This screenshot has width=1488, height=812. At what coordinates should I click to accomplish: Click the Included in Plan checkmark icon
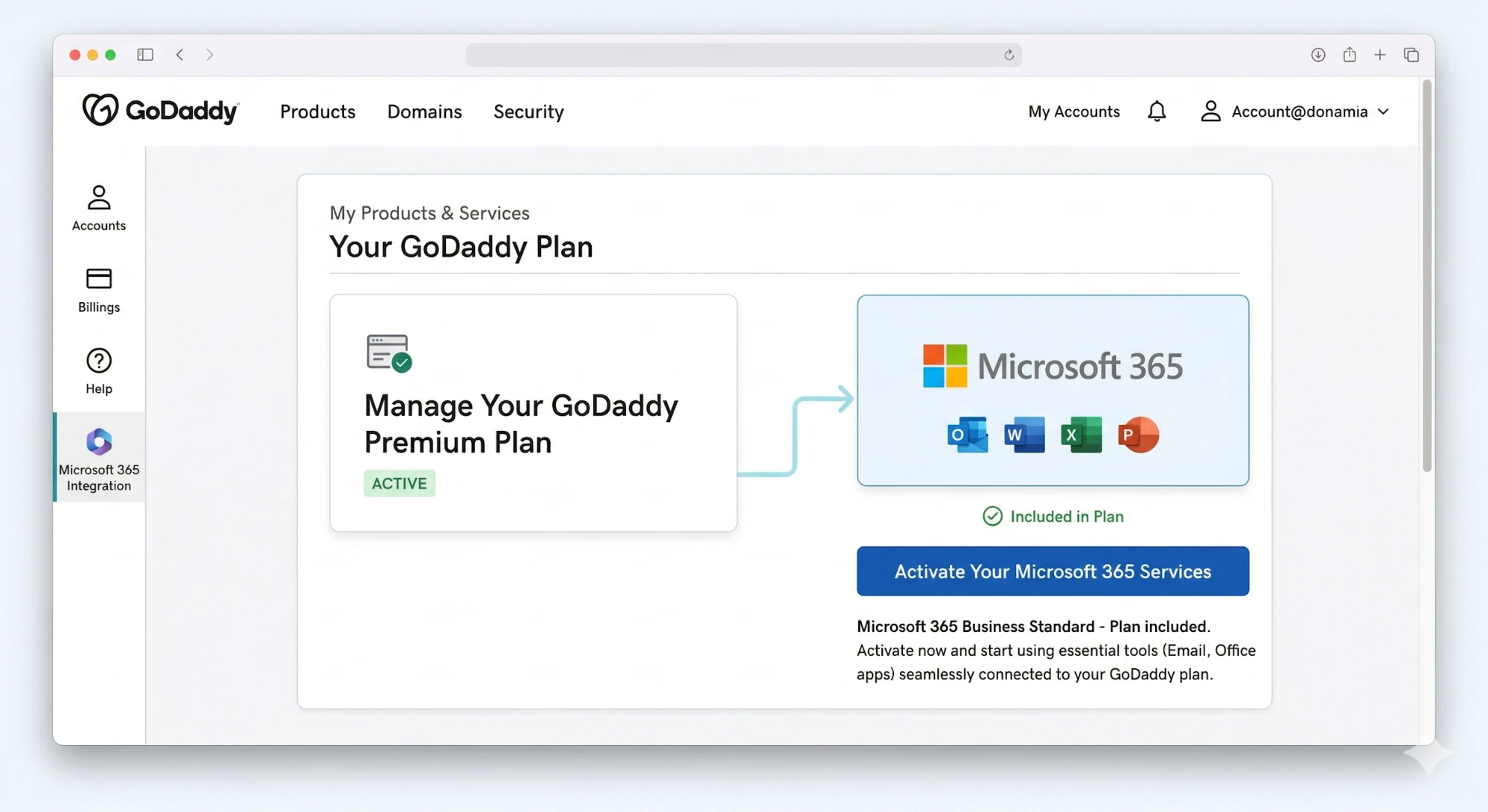pyautogui.click(x=992, y=516)
